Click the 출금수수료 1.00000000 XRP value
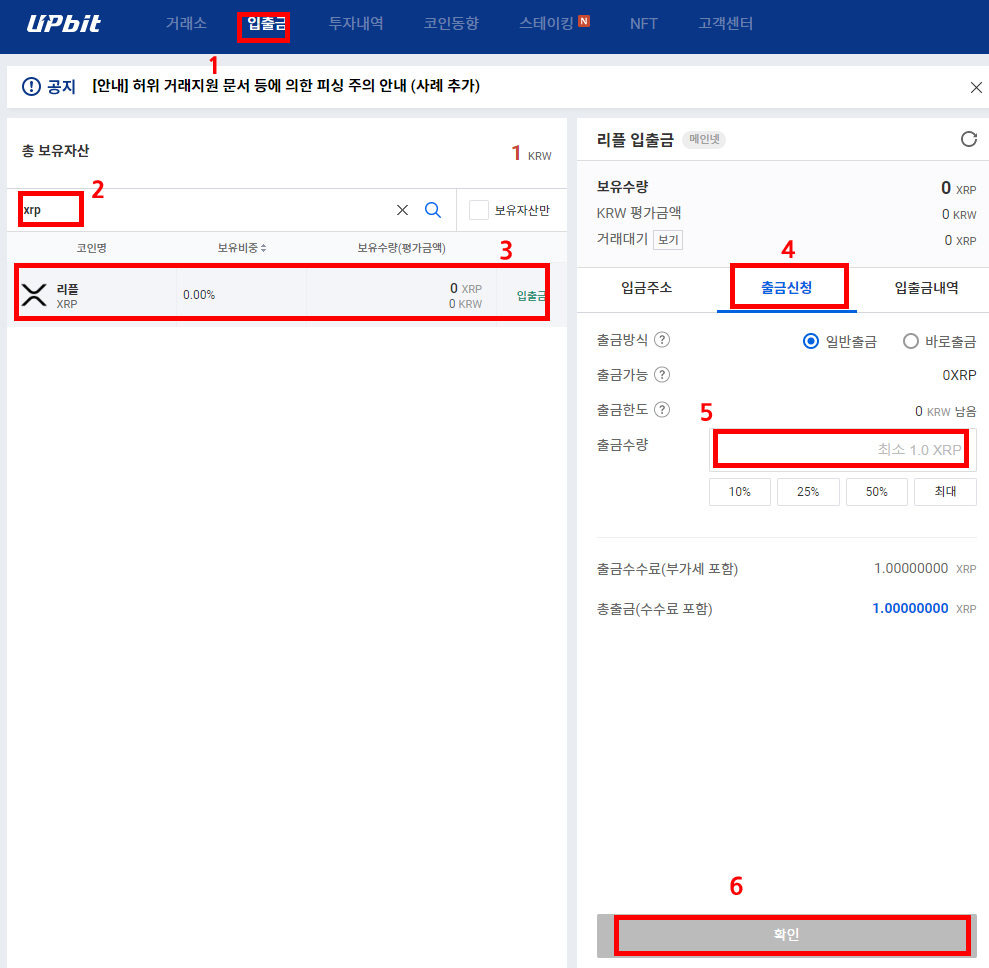The image size is (989, 968). pyautogui.click(x=925, y=569)
